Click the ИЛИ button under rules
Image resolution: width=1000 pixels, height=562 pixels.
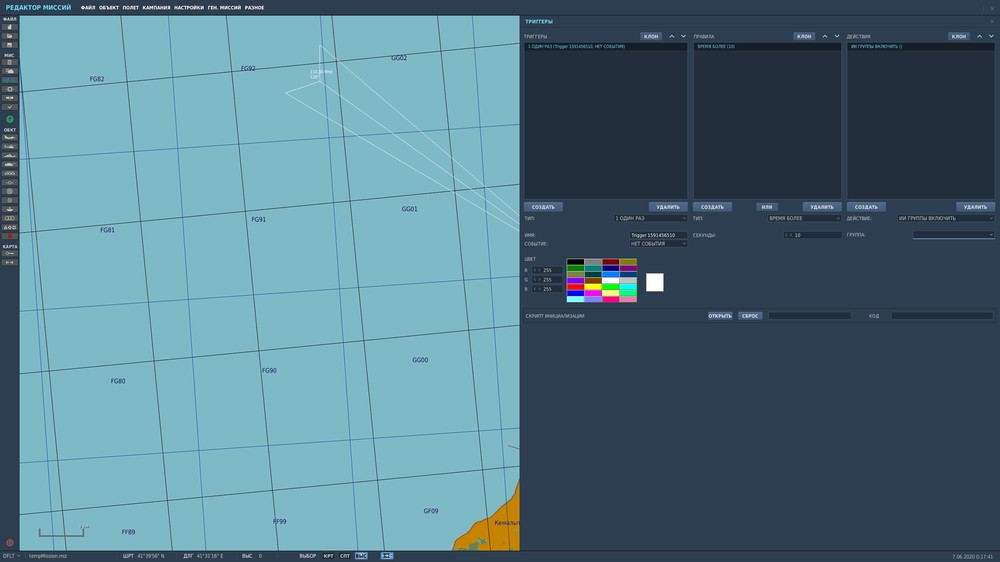[x=767, y=207]
